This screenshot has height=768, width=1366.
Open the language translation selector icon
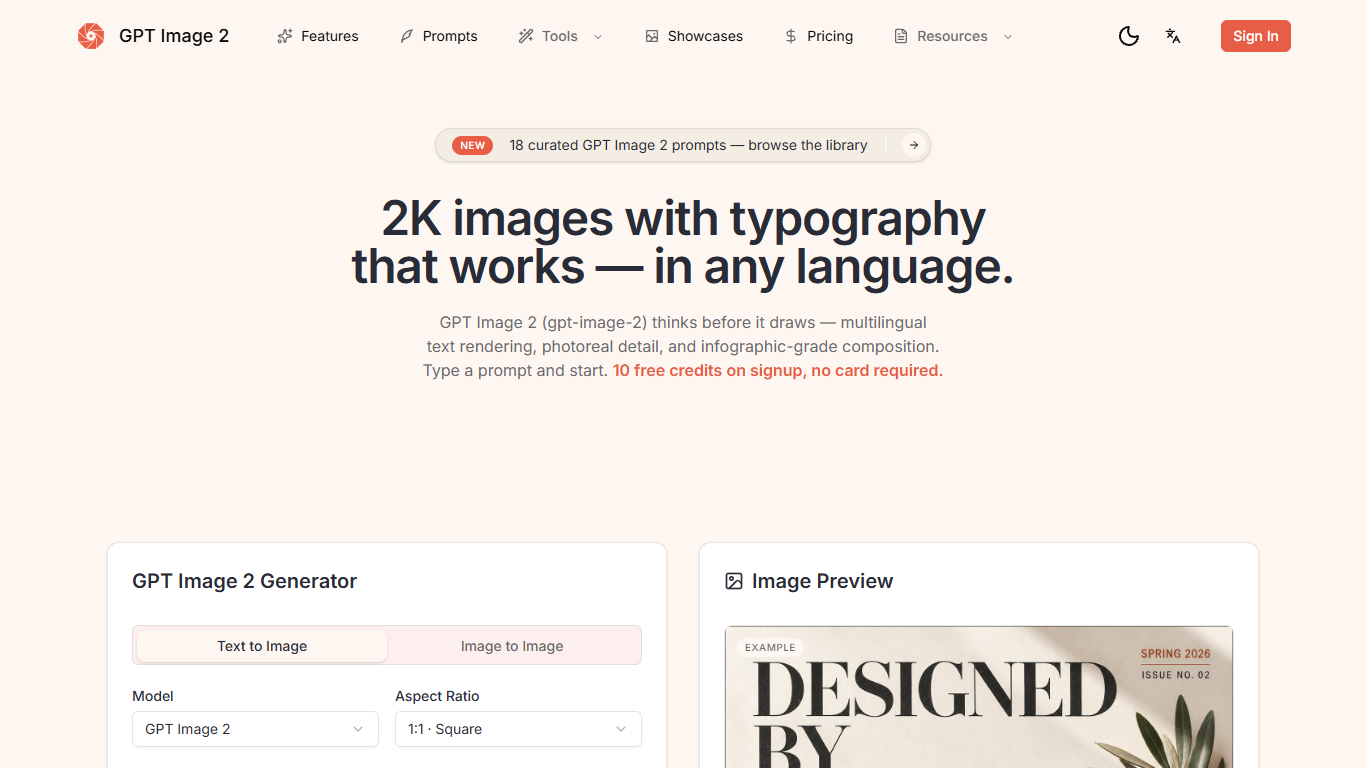(1173, 36)
